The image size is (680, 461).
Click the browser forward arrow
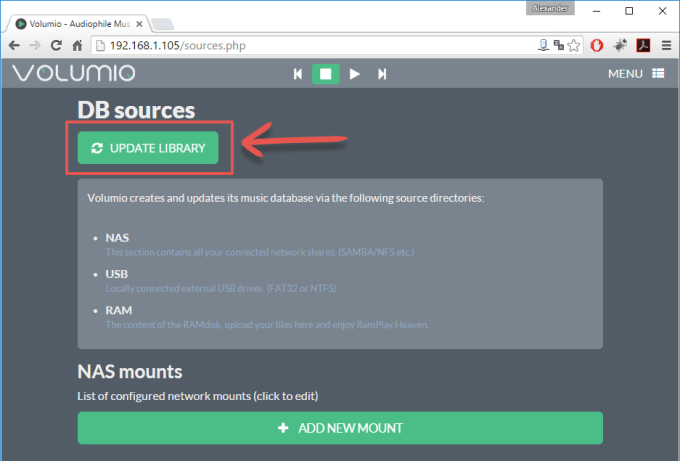coord(35,46)
